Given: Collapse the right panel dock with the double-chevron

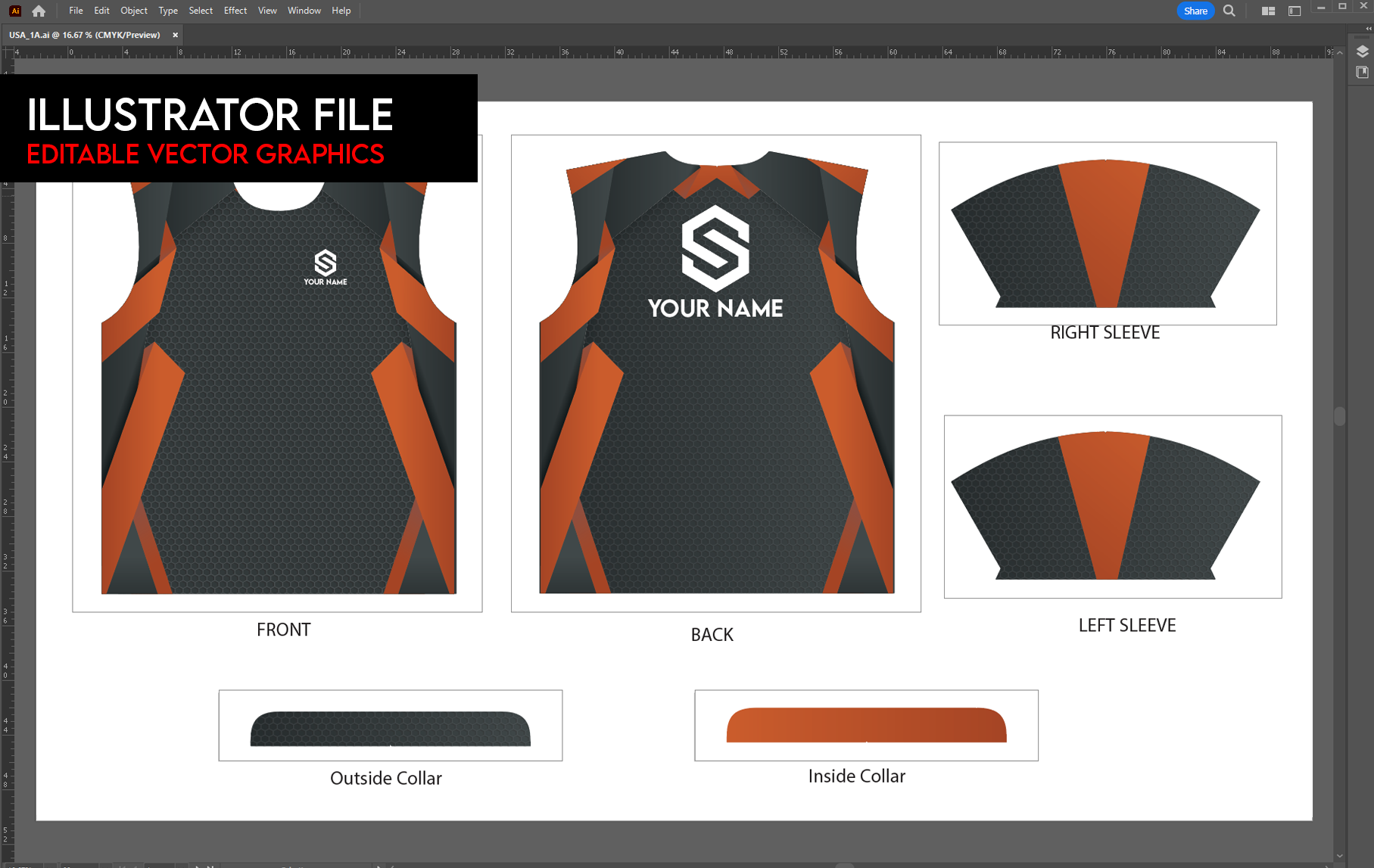Looking at the screenshot, I should [x=1369, y=28].
